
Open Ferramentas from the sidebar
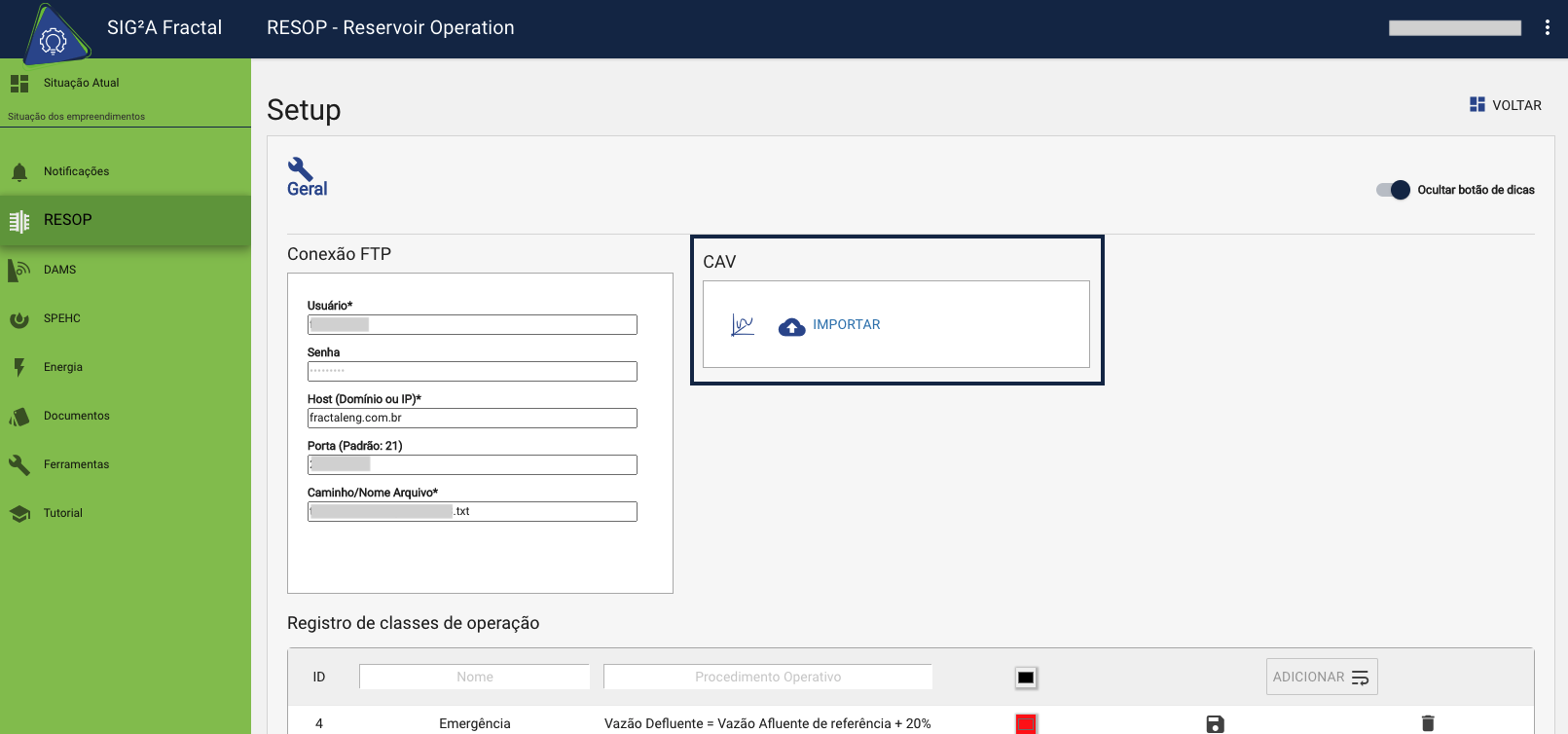click(x=76, y=464)
